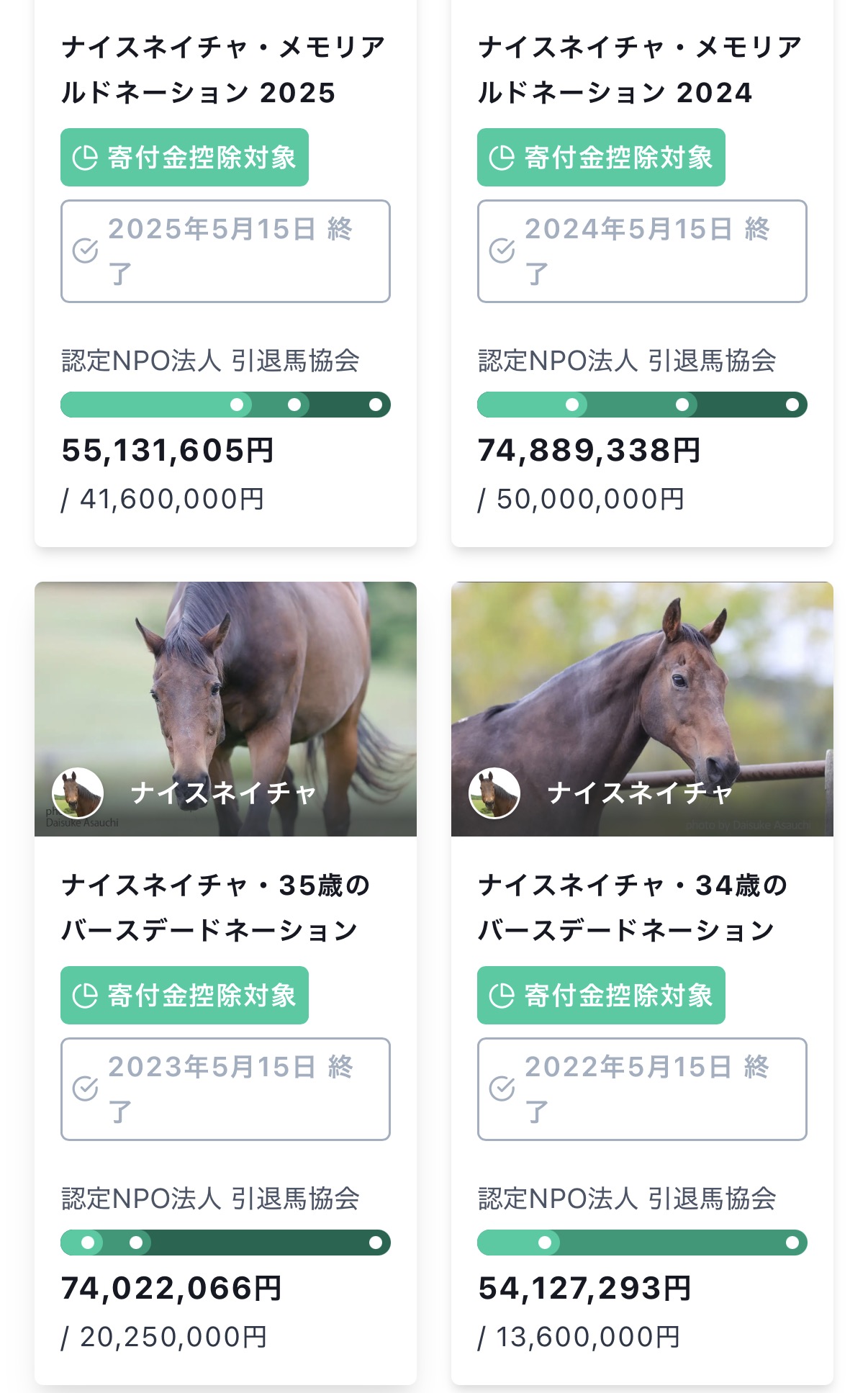The width and height of the screenshot is (868, 1393).
Task: Click round horse avatar on 34歳 card
Action: coord(494,793)
